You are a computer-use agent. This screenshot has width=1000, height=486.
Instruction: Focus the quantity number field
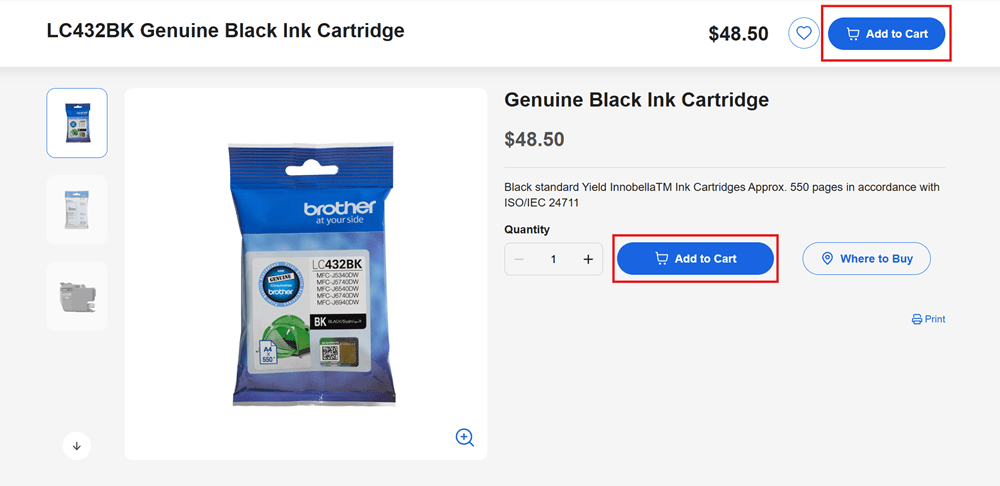553,259
